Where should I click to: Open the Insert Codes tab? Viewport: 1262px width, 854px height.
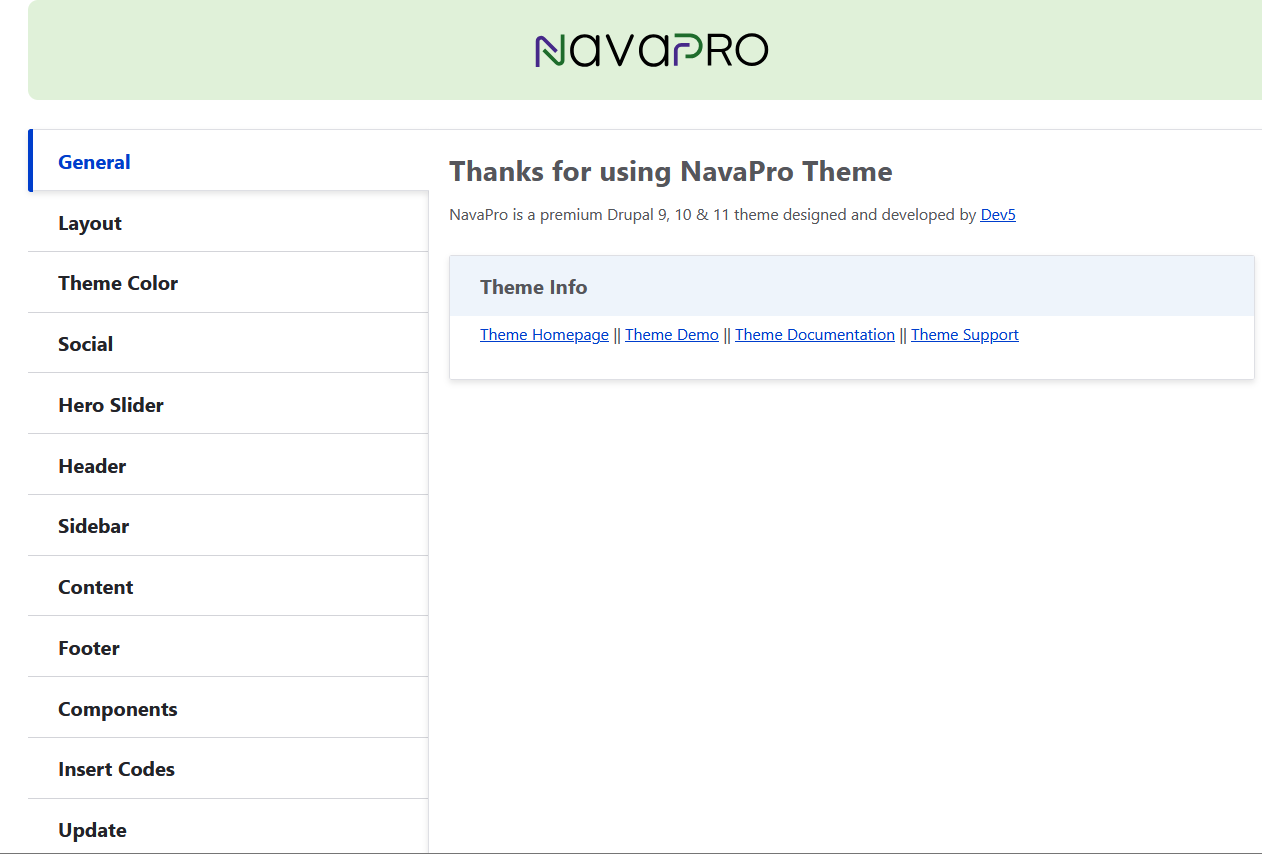pos(116,769)
